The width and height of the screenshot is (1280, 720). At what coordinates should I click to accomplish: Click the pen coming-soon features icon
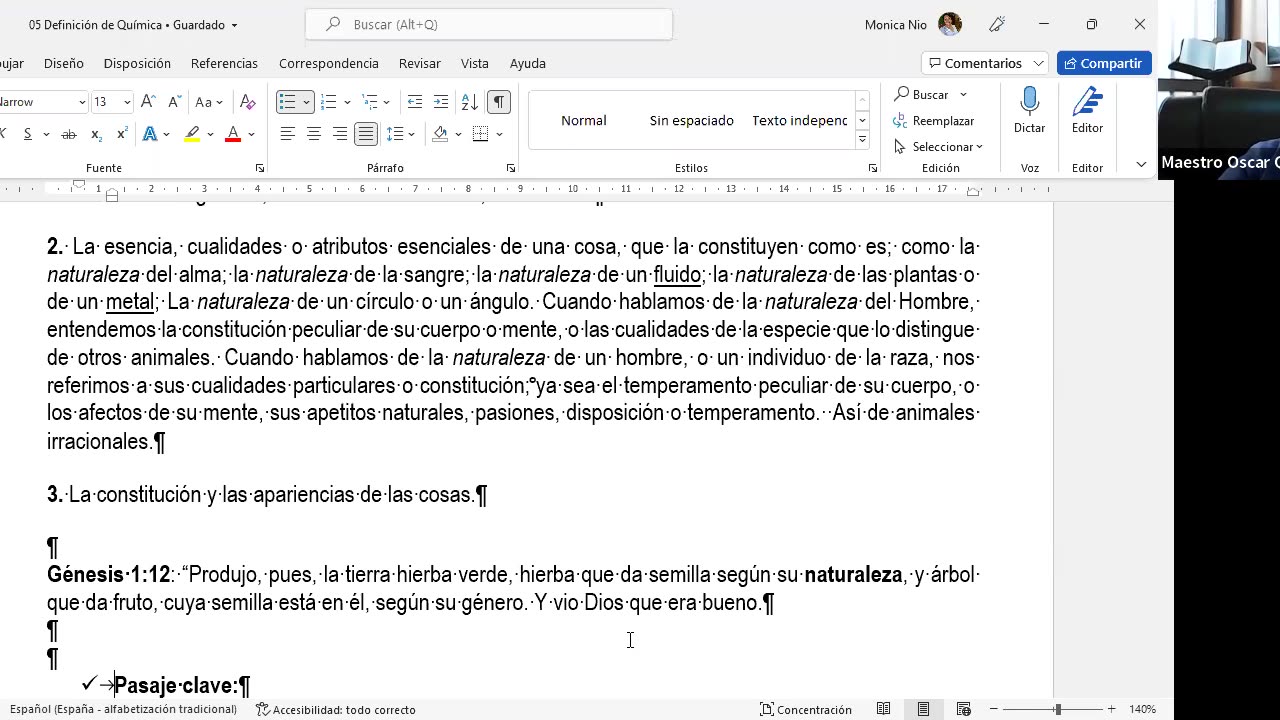pos(997,24)
